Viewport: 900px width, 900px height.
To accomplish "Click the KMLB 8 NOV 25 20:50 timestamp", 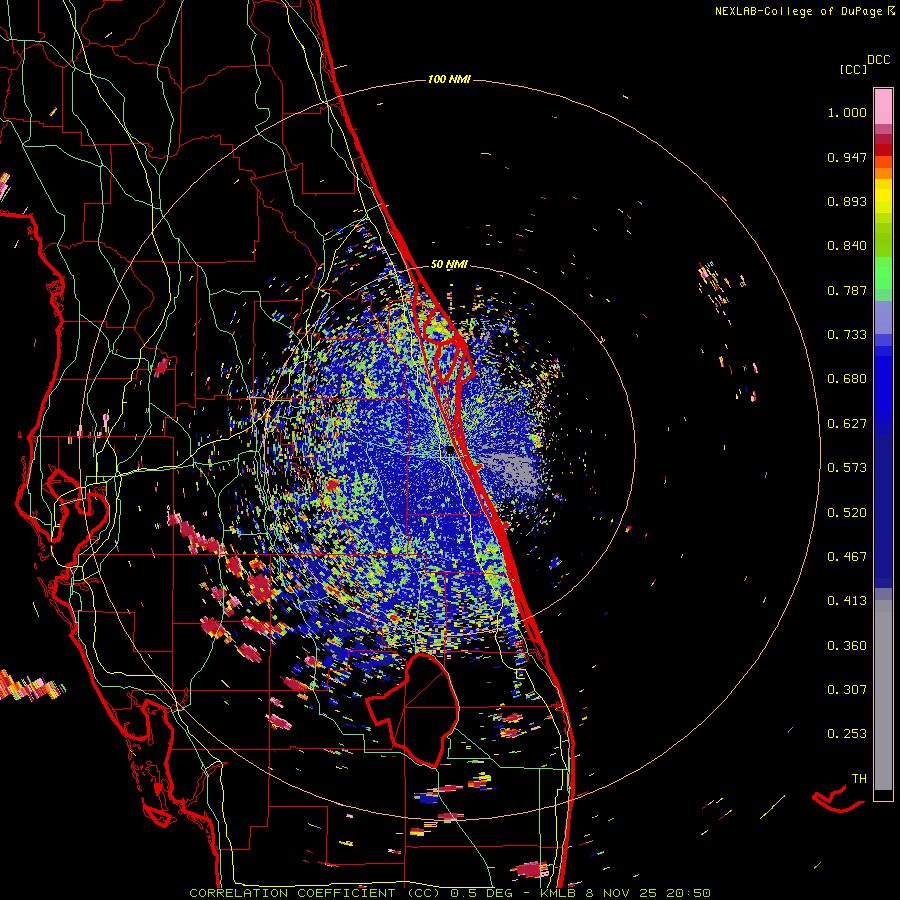I will [x=625, y=893].
